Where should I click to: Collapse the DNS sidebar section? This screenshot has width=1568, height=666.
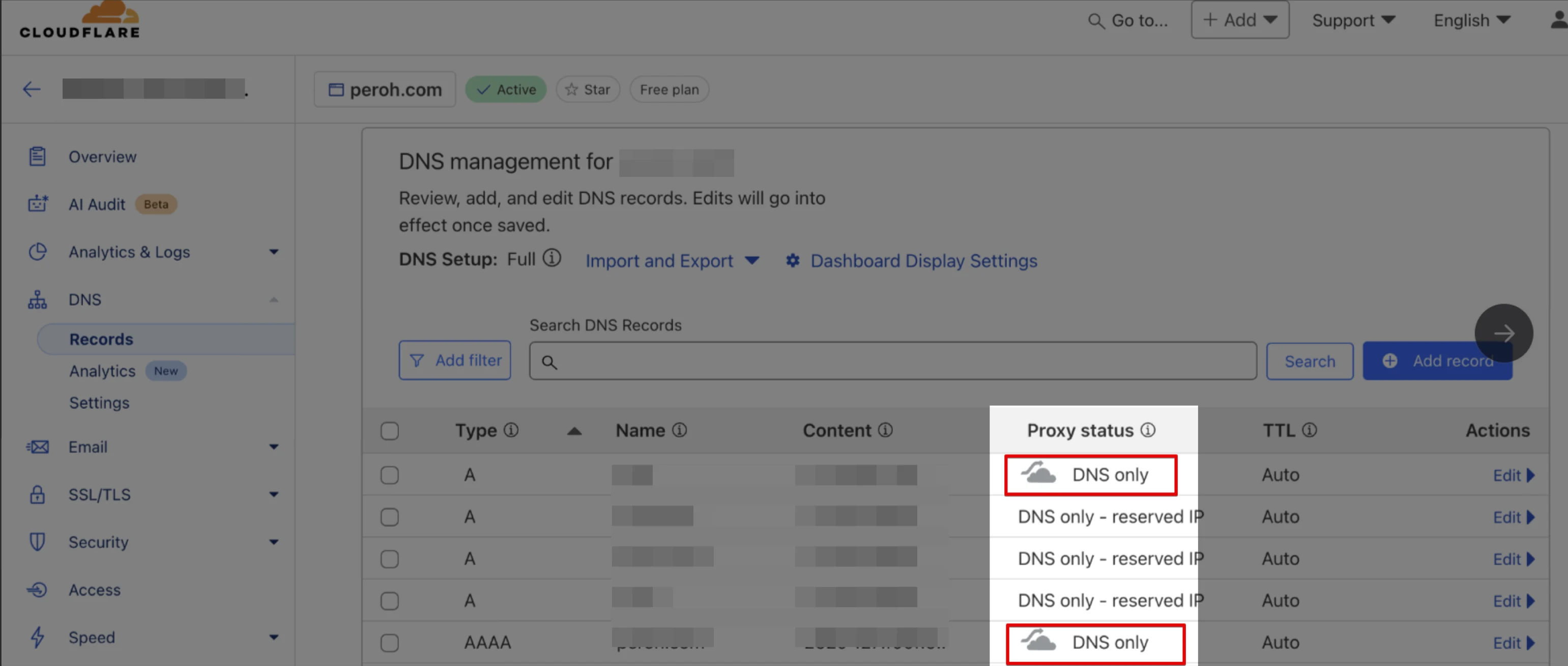[274, 299]
